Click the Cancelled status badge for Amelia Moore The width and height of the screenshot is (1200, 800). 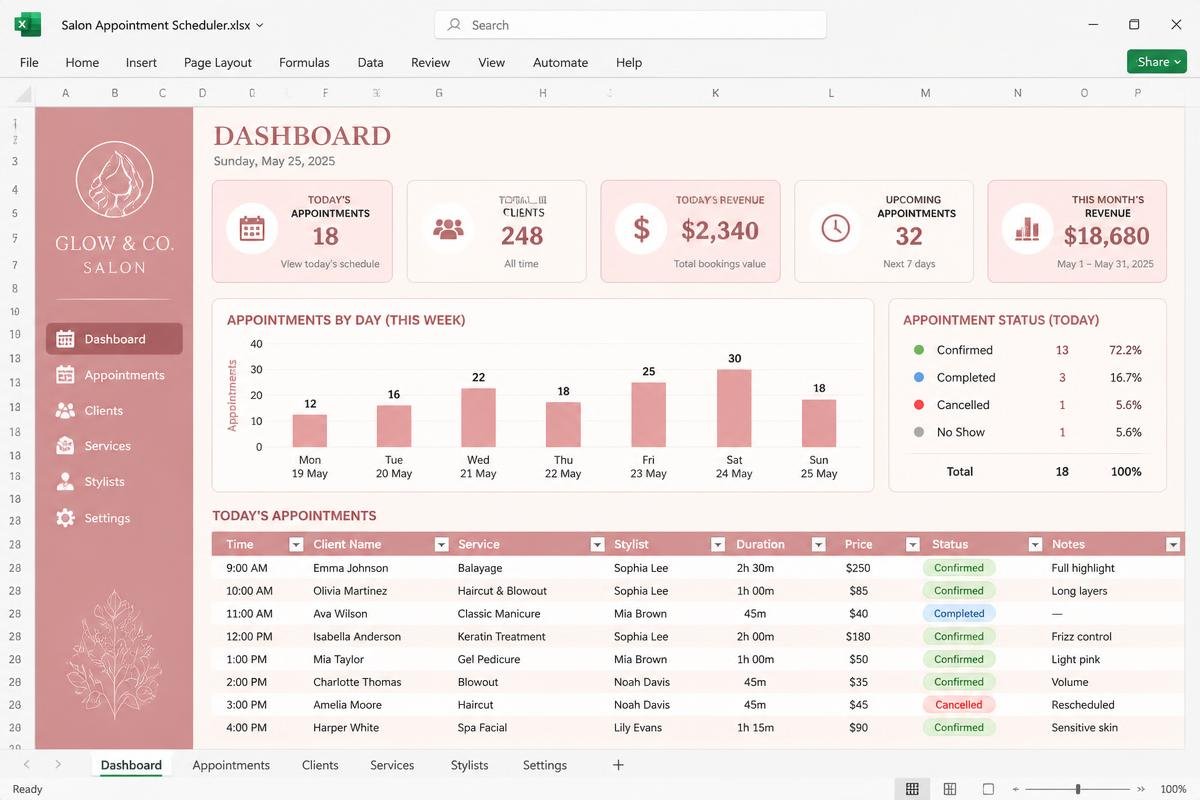(958, 705)
